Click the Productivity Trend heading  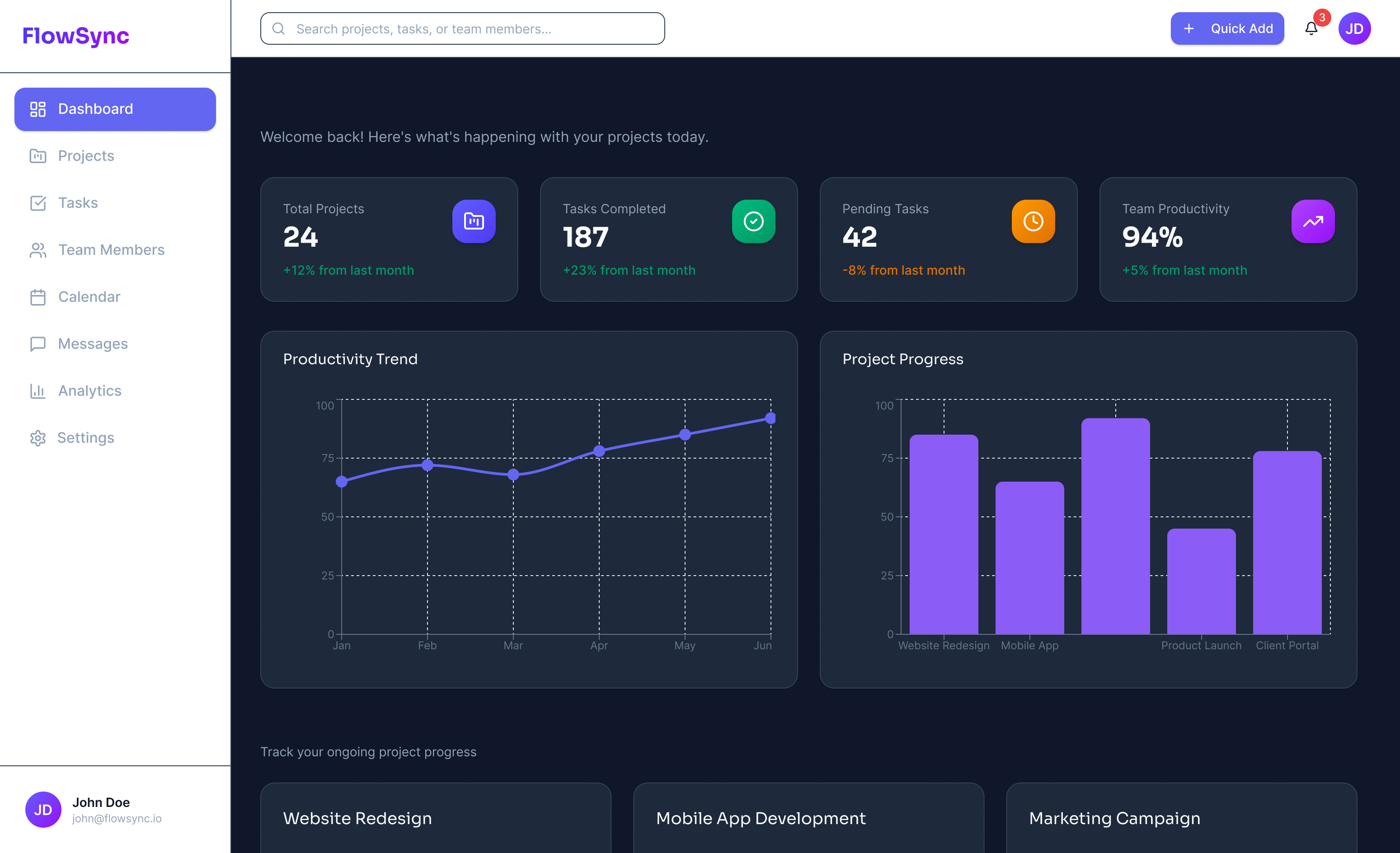[350, 359]
